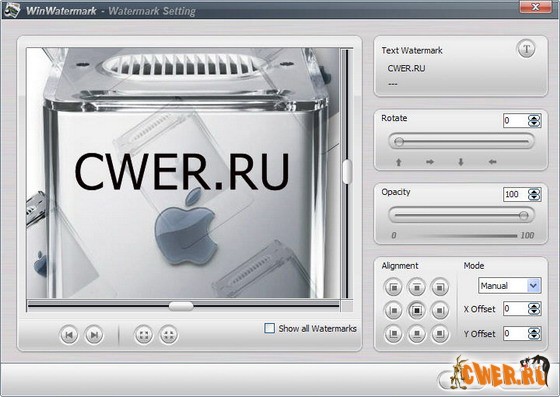Close the Watermark Setting window
The height and width of the screenshot is (397, 560).
535,6
